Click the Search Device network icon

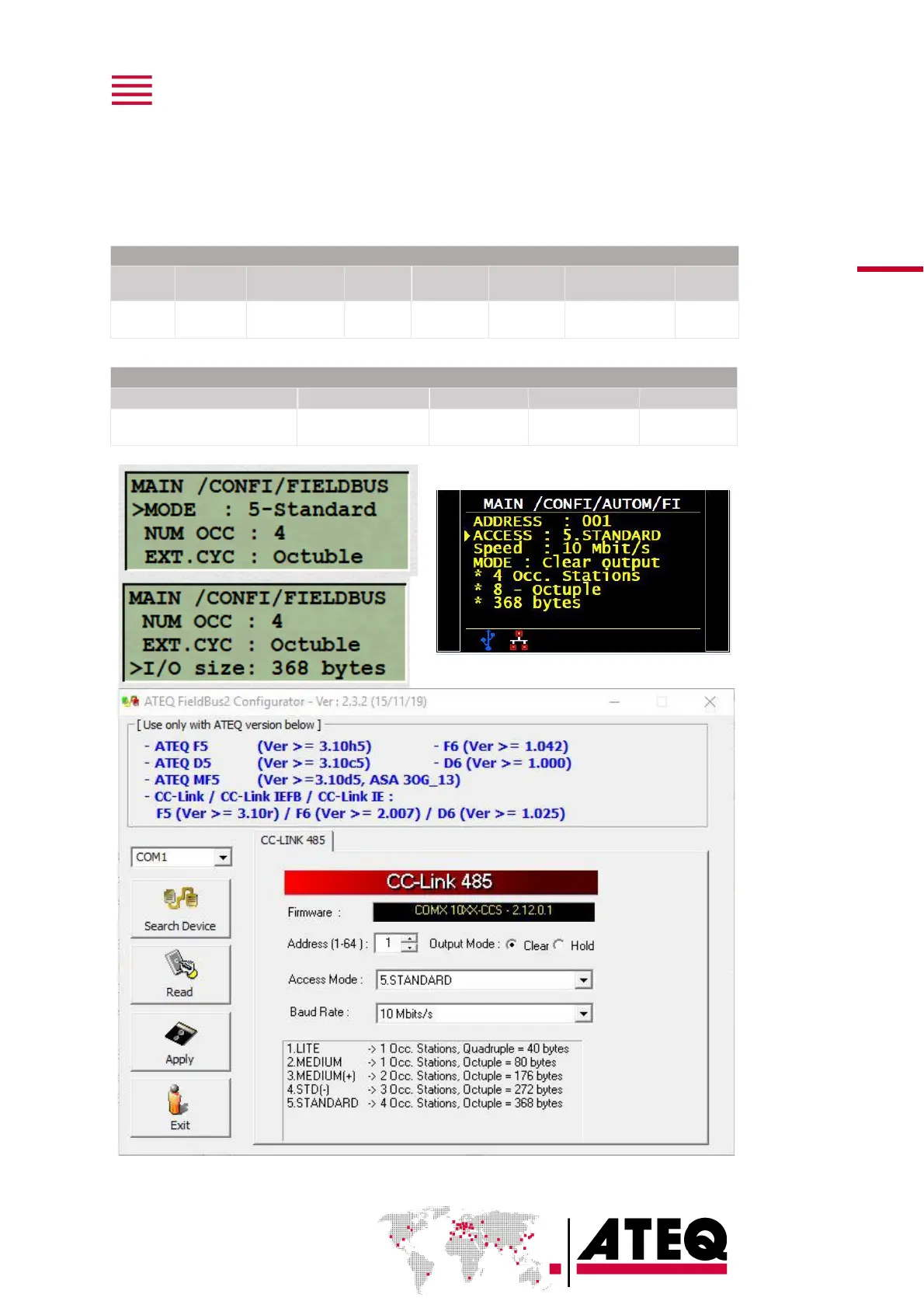[x=181, y=899]
